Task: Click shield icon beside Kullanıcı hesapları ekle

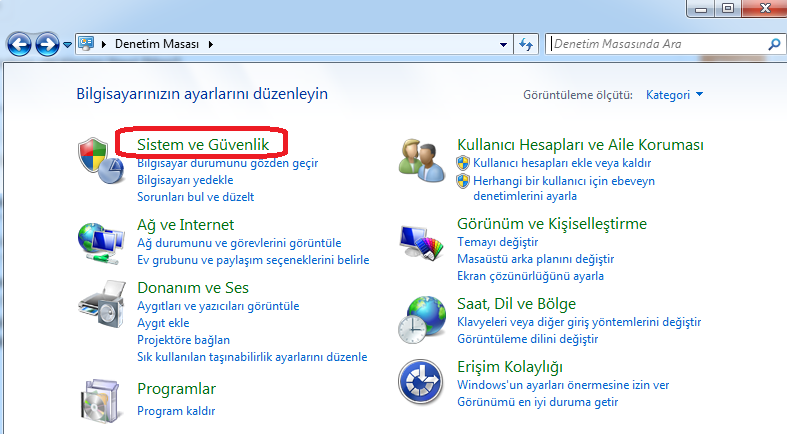Action: 463,163
